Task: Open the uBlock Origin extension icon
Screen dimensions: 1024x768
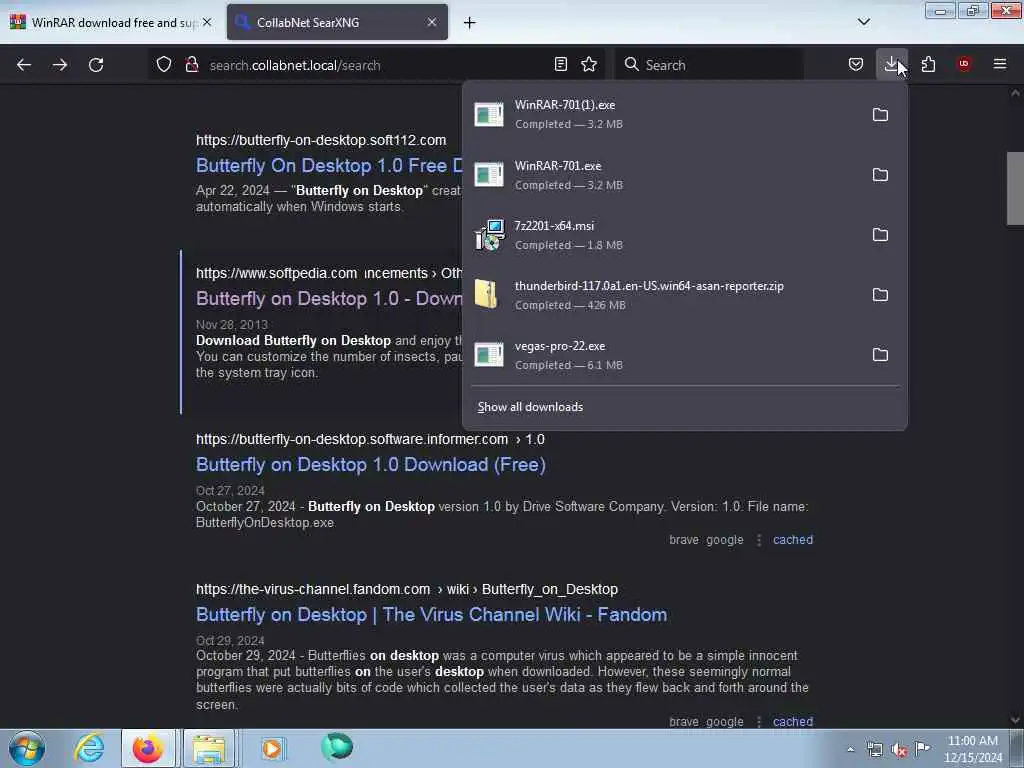Action: [964, 64]
